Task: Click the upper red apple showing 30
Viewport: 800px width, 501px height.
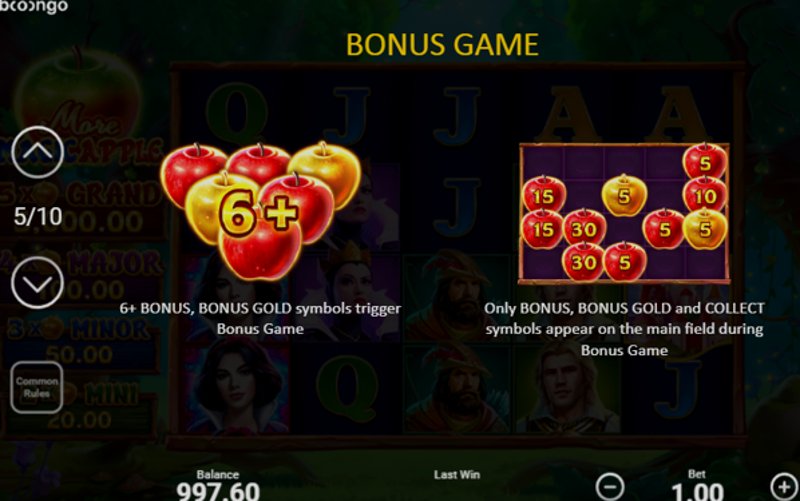Action: [584, 229]
